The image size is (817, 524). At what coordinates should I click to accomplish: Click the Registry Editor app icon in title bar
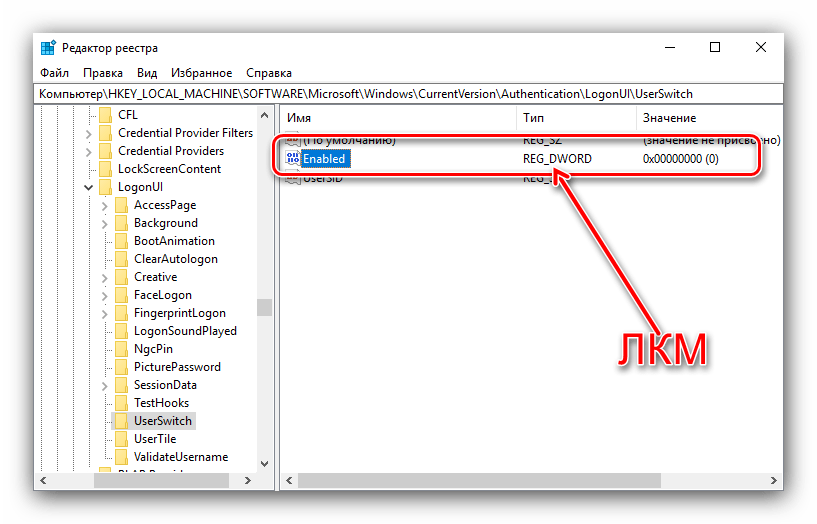click(48, 47)
